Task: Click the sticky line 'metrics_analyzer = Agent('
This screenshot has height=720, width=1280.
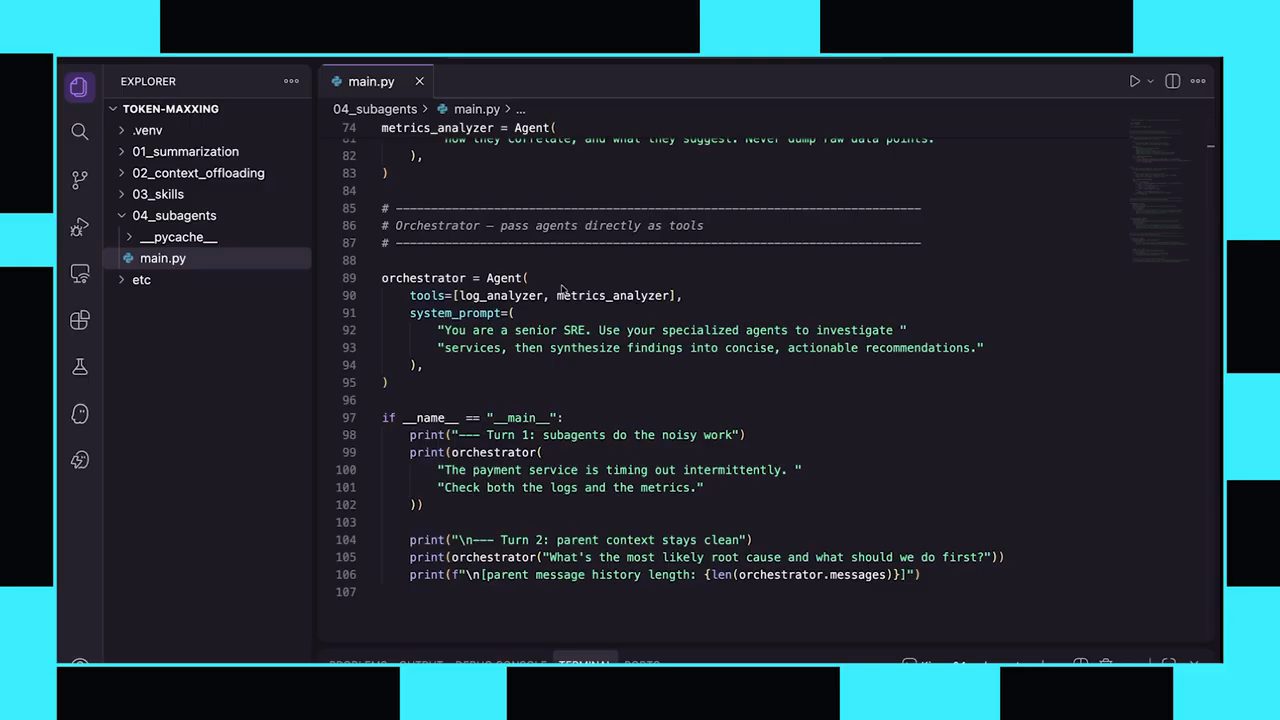Action: click(x=468, y=128)
